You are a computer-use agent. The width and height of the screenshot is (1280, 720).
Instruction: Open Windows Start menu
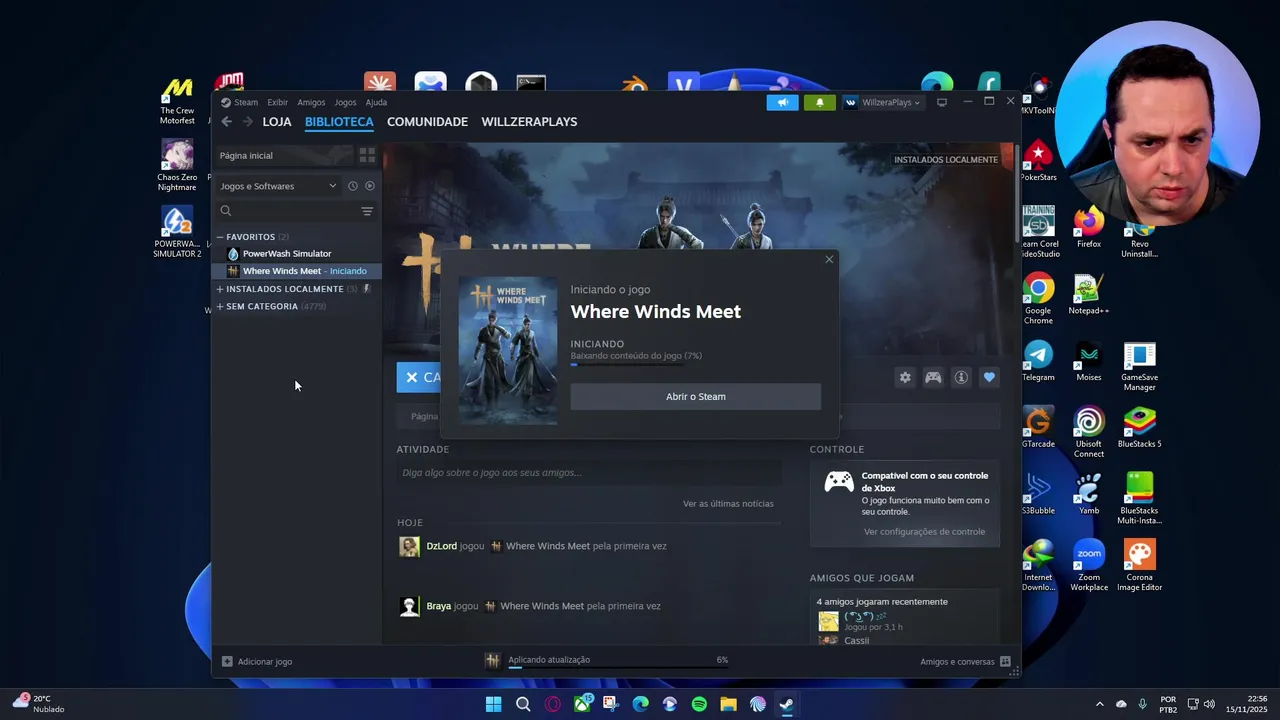tap(493, 704)
